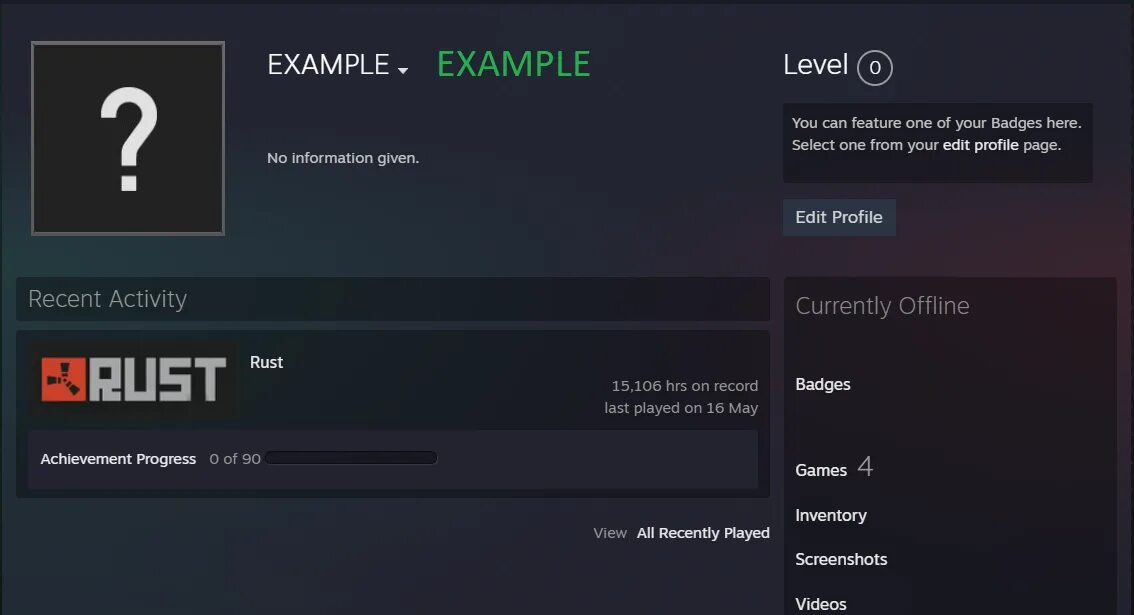Click the Level label
Screen dimensions: 1134x615
coord(815,64)
